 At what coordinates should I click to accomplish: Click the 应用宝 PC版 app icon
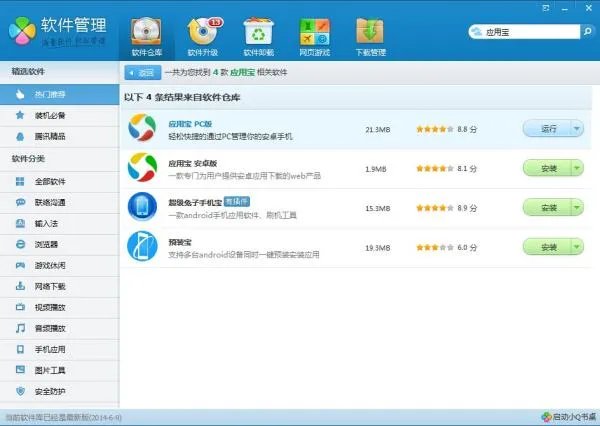[x=142, y=127]
